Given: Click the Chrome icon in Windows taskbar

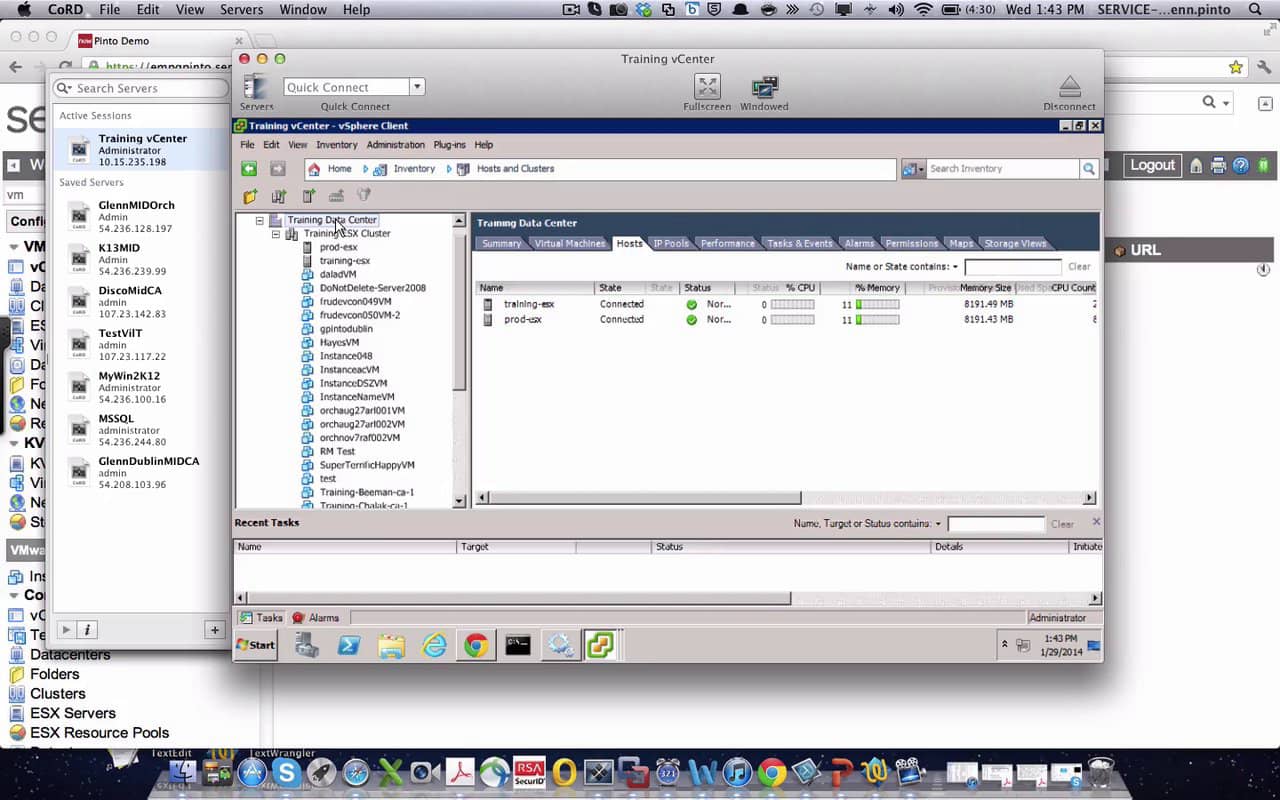Looking at the screenshot, I should [476, 646].
